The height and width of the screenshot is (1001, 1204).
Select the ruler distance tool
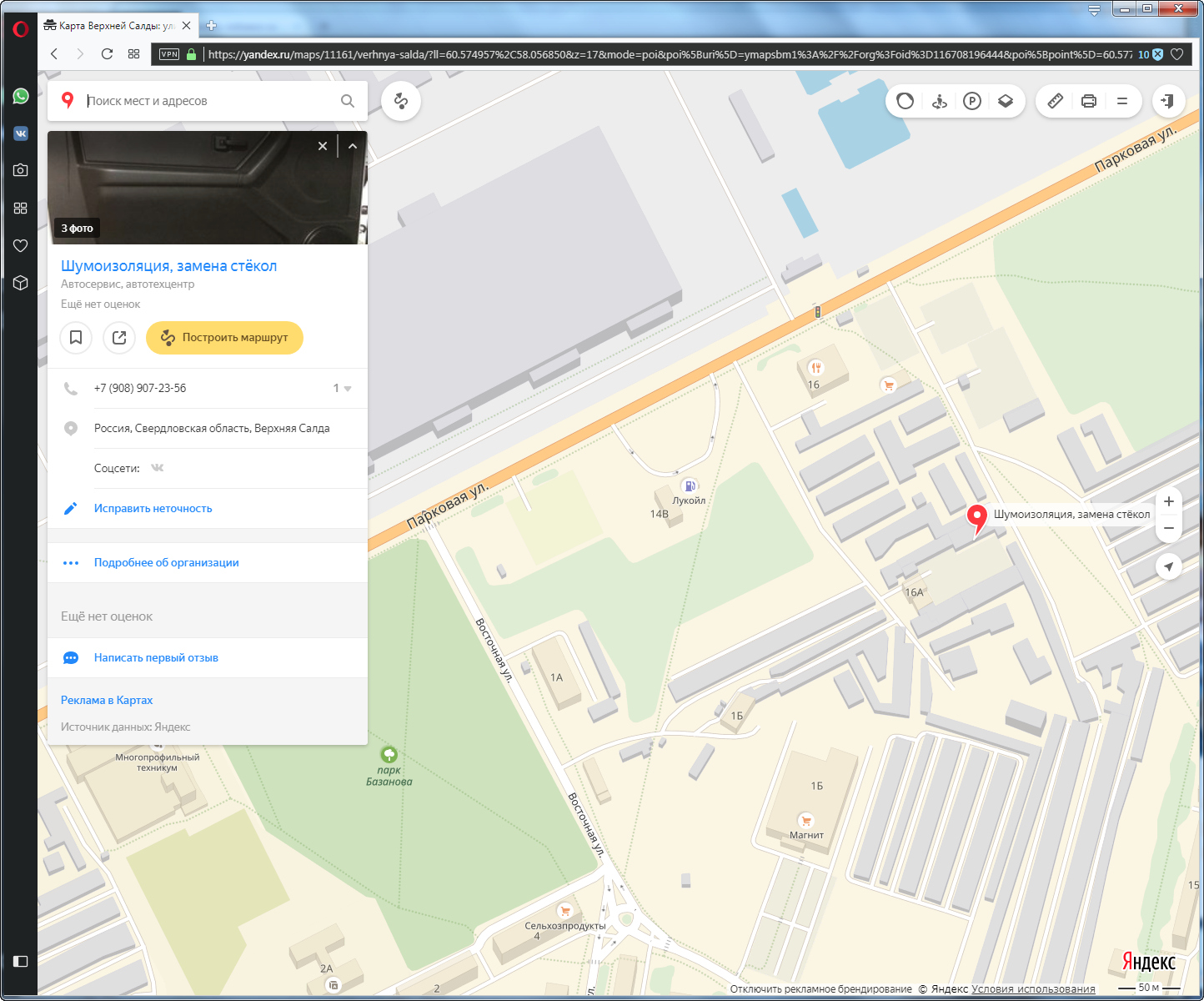[1055, 101]
